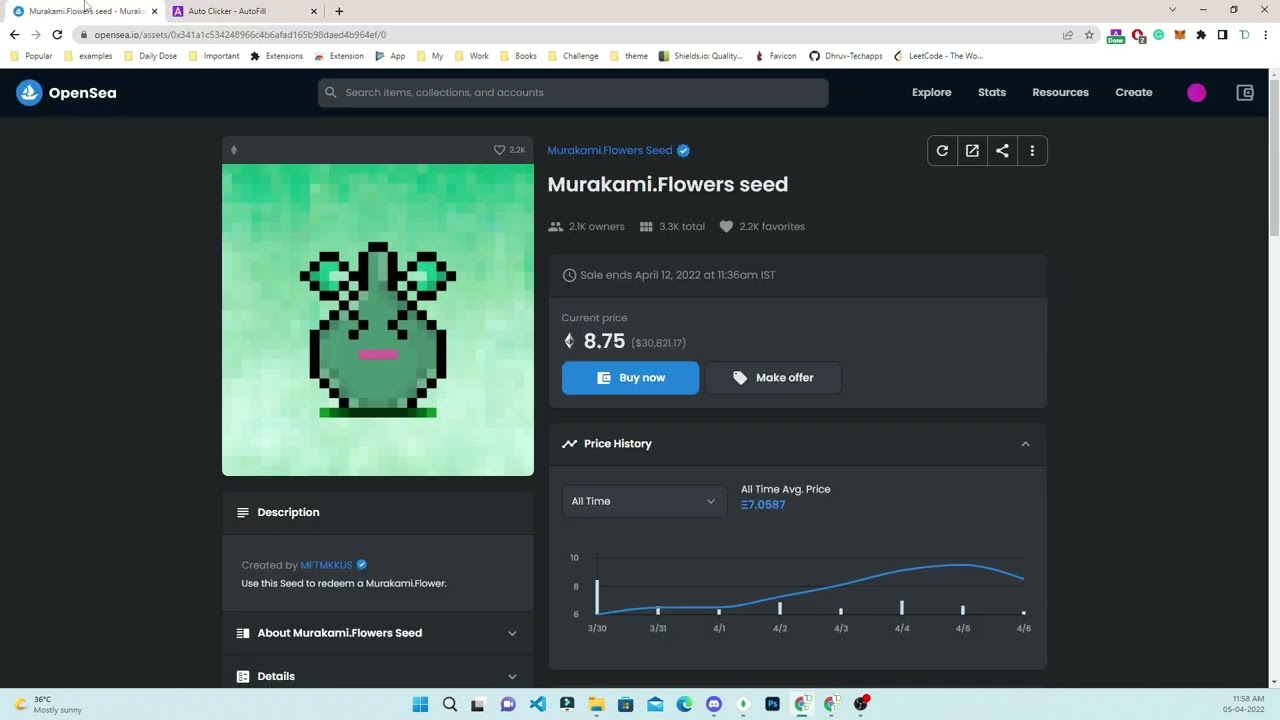
Task: Open the external link icon beside refresh
Action: click(972, 151)
